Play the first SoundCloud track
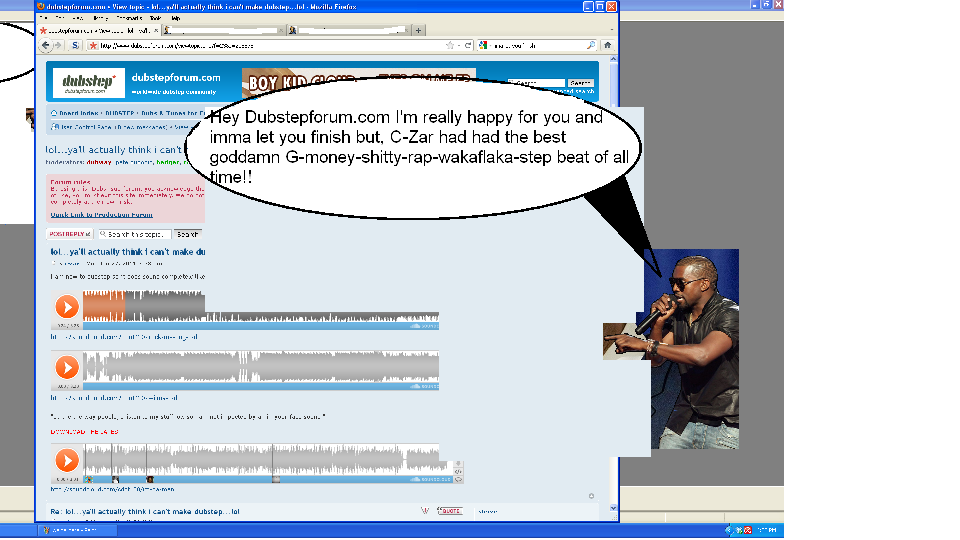This screenshot has height=540, width=960. pyautogui.click(x=67, y=307)
